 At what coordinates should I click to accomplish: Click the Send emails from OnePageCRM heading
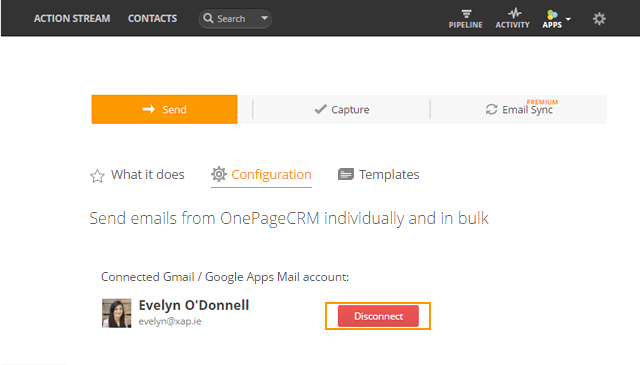[289, 218]
